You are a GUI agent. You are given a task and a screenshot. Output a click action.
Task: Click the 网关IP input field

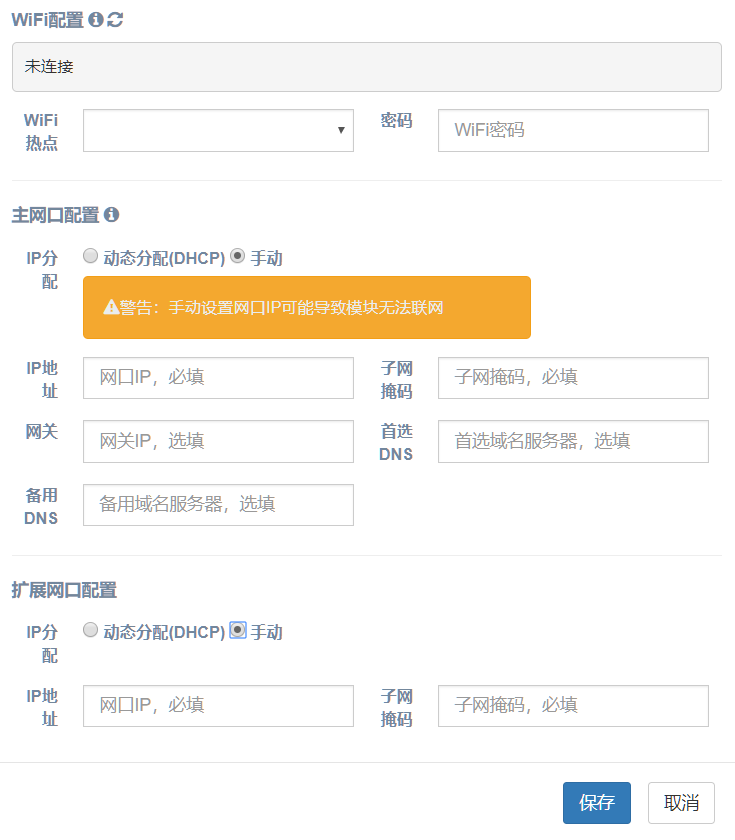(x=218, y=441)
